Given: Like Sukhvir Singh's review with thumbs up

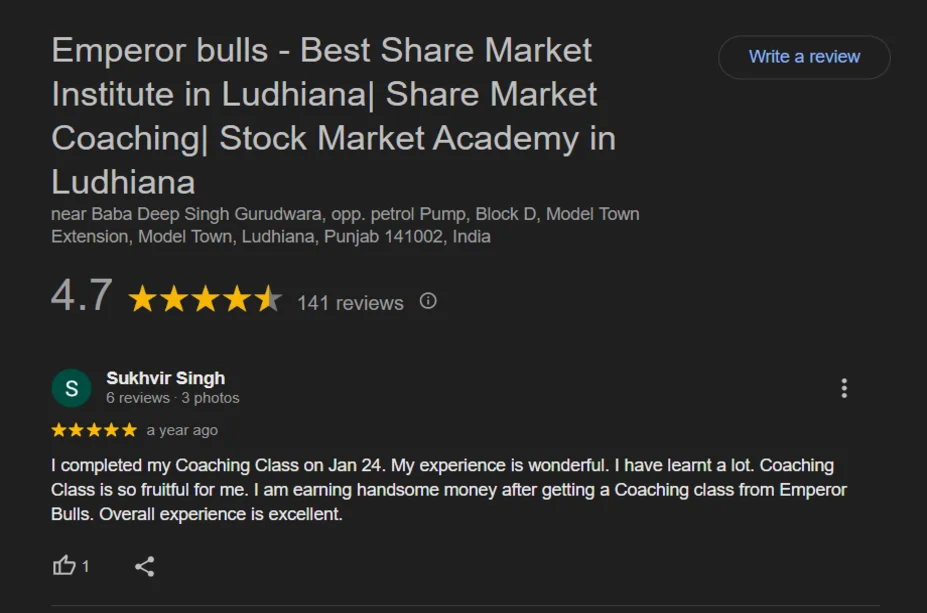Looking at the screenshot, I should click(x=62, y=565).
